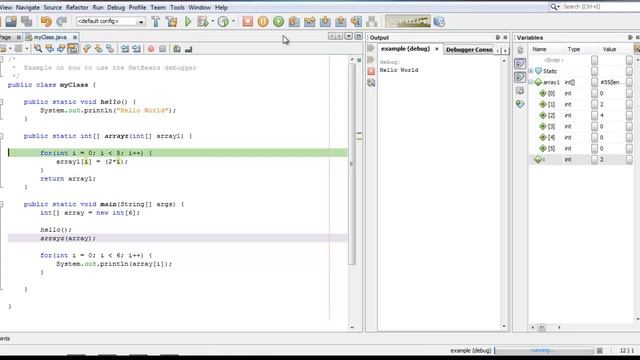640x360 pixels.
Task: Switch to Debugger Console tab
Action: click(x=469, y=49)
